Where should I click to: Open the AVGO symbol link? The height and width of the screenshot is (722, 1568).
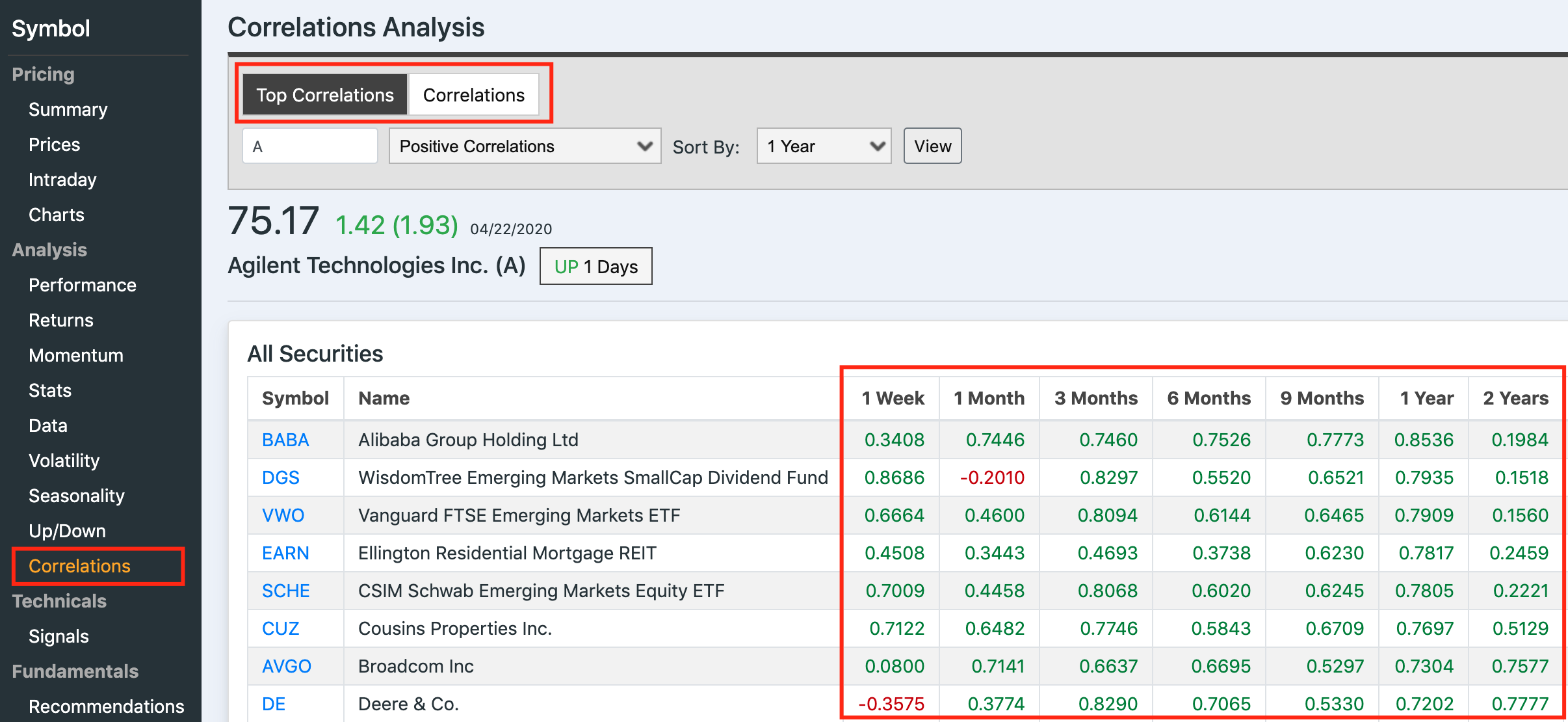click(287, 666)
